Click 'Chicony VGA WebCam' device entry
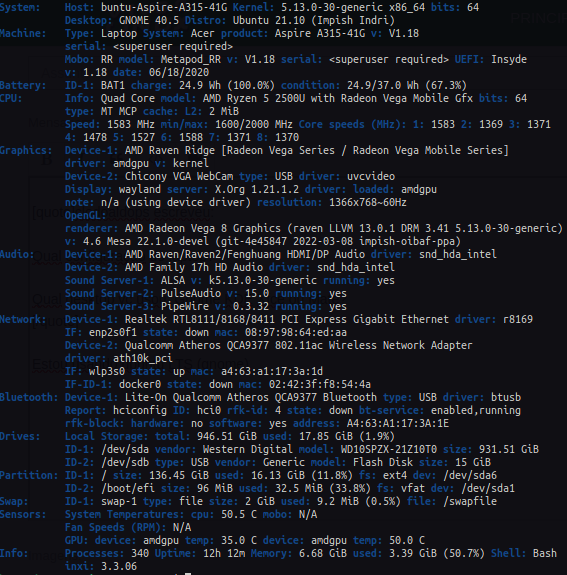This screenshot has height=575, width=567. (x=179, y=176)
